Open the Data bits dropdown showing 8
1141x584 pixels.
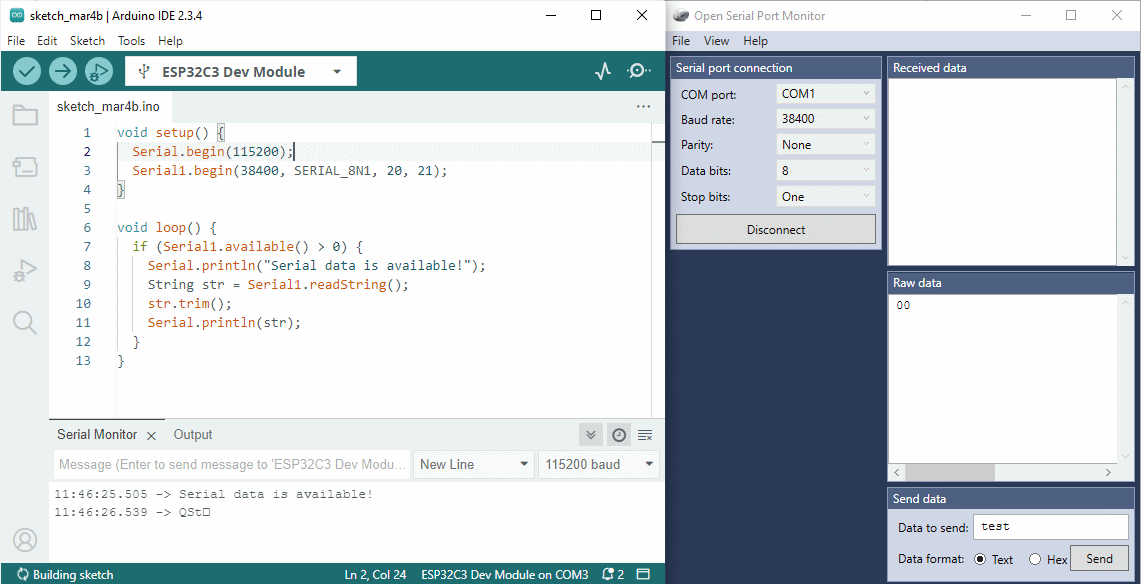[x=826, y=170]
